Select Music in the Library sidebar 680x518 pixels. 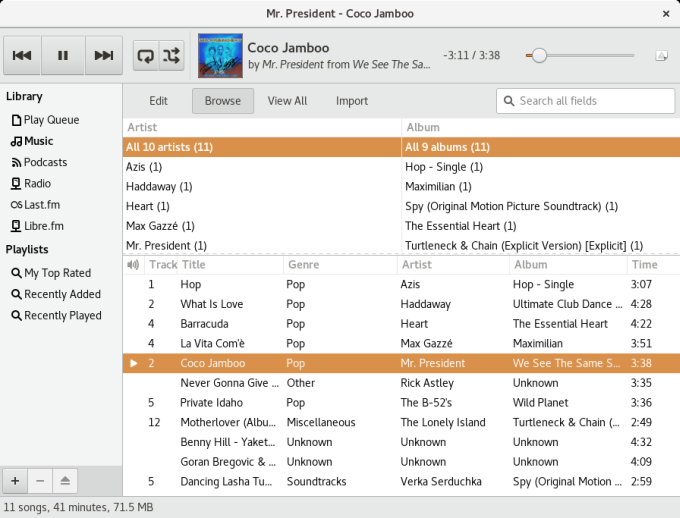32,141
